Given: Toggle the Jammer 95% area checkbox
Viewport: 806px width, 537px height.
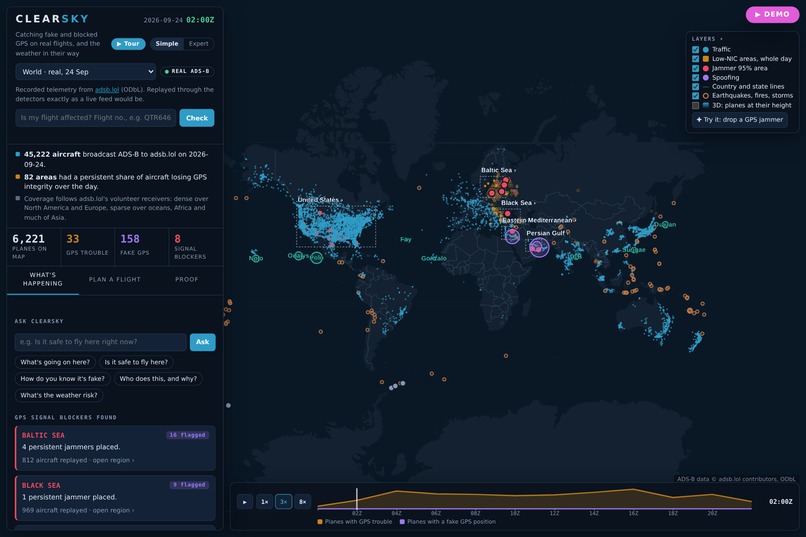Looking at the screenshot, I should [x=695, y=68].
